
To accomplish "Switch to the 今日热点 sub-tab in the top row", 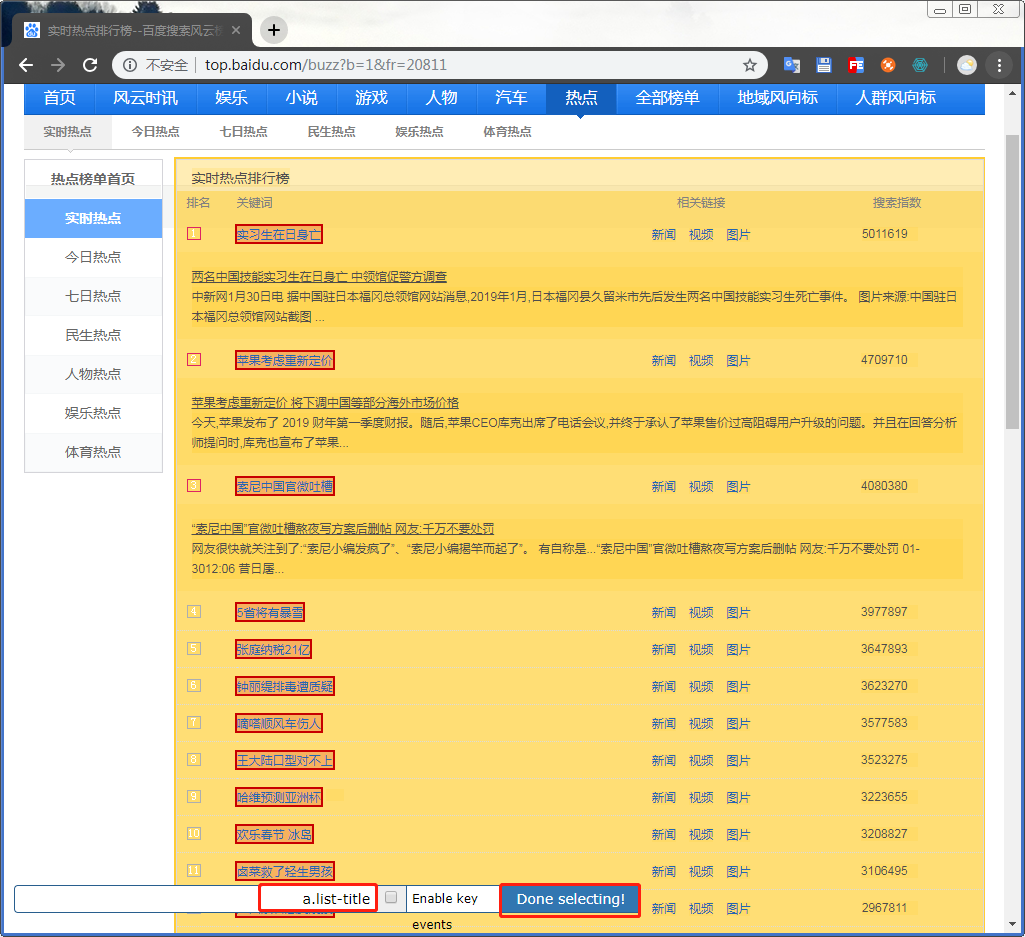I will point(156,131).
